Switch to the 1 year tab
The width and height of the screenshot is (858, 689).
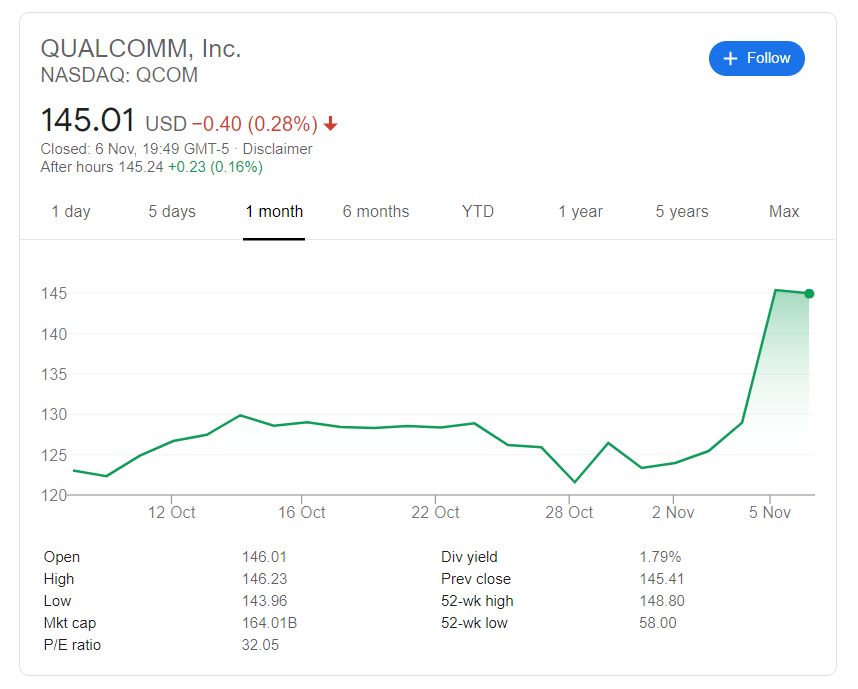580,211
